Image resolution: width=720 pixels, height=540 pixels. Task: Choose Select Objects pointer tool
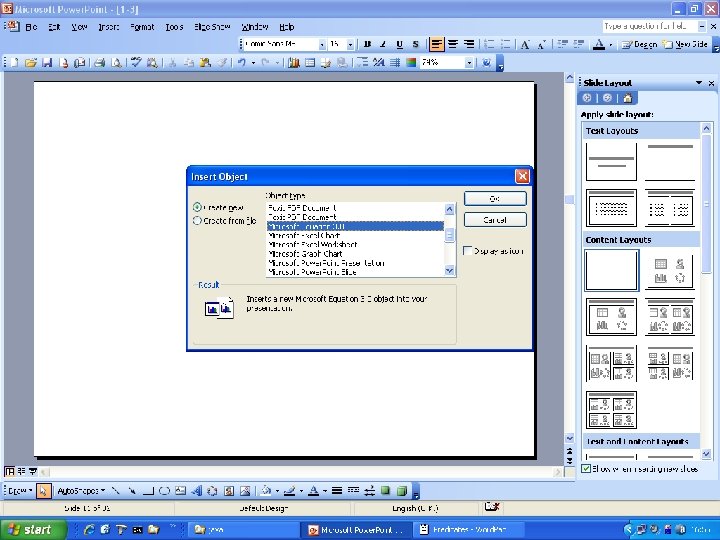click(x=43, y=491)
